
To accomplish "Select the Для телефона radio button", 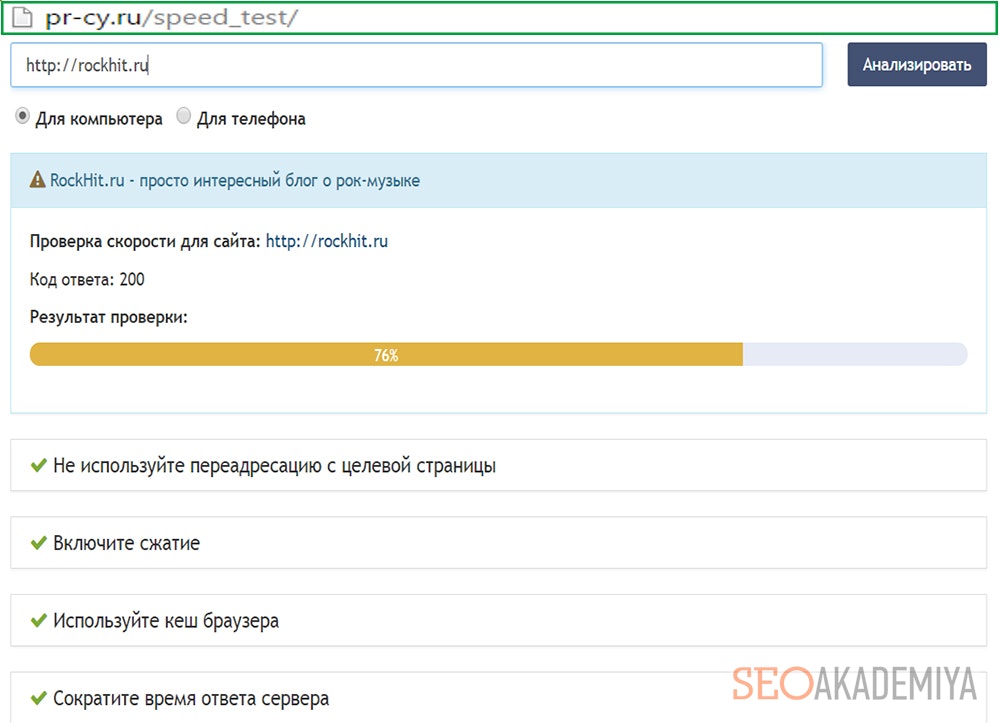I will pos(183,116).
